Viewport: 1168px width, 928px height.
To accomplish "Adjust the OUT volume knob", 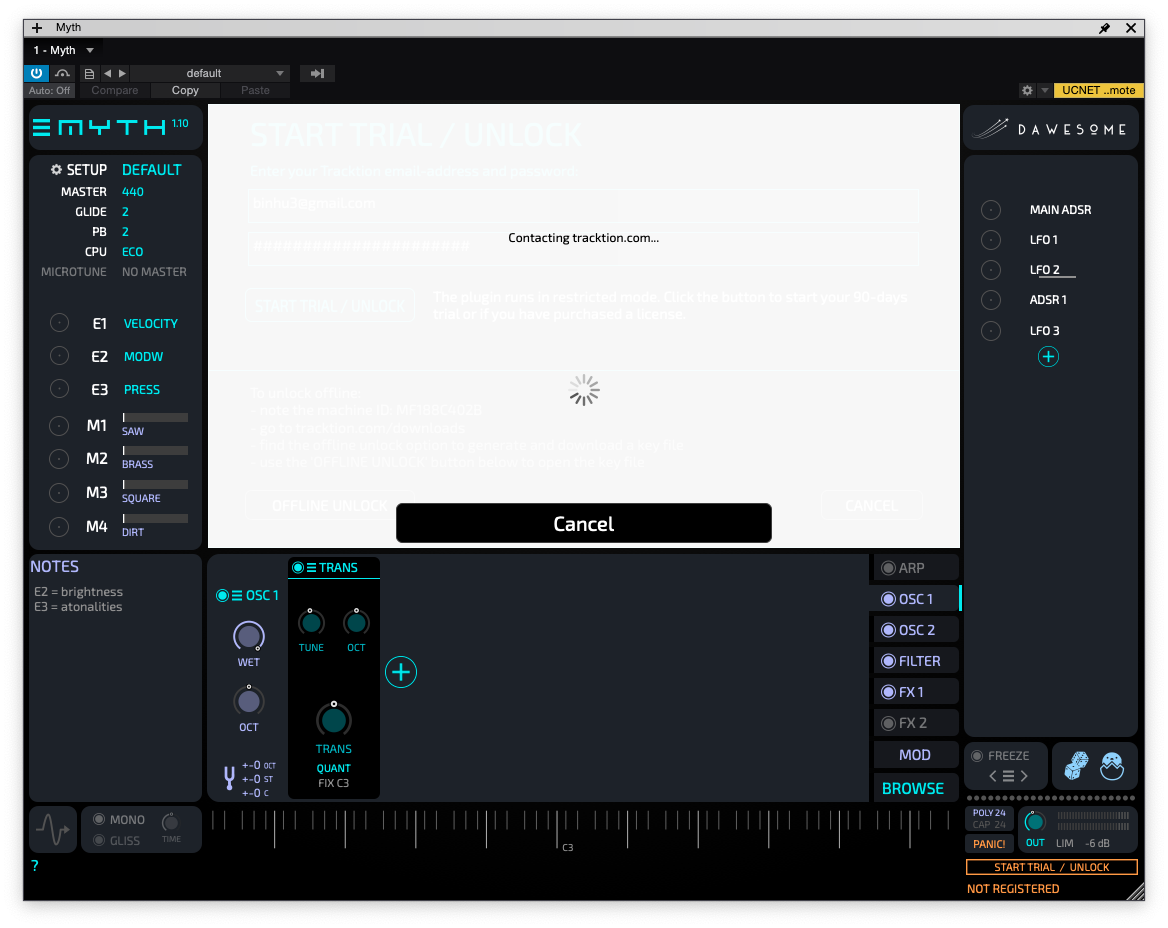I will point(1035,821).
